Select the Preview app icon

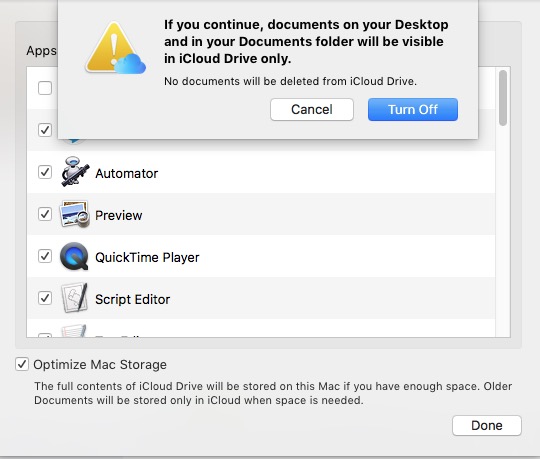click(75, 214)
